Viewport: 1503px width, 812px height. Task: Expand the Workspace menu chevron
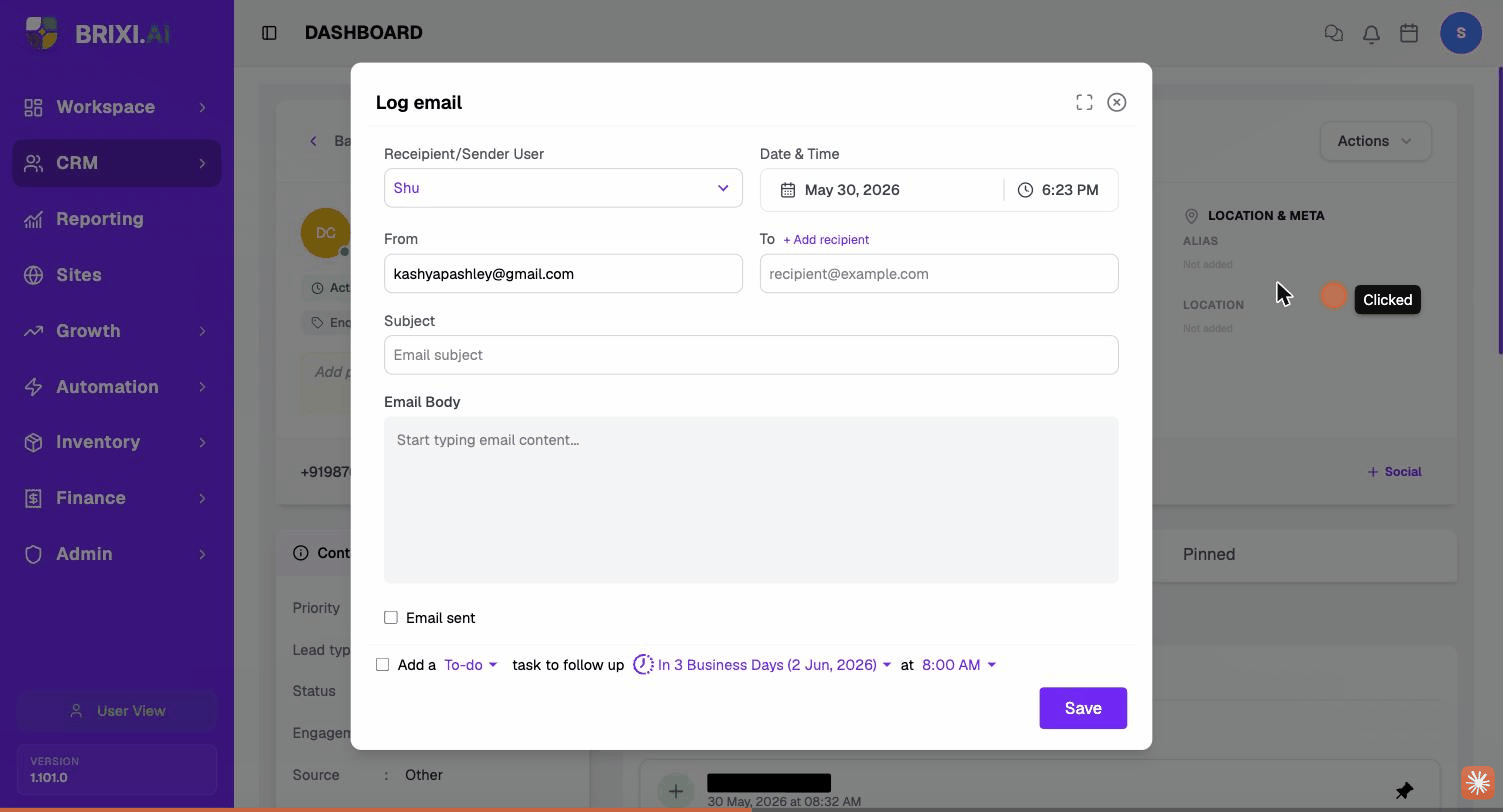(202, 107)
